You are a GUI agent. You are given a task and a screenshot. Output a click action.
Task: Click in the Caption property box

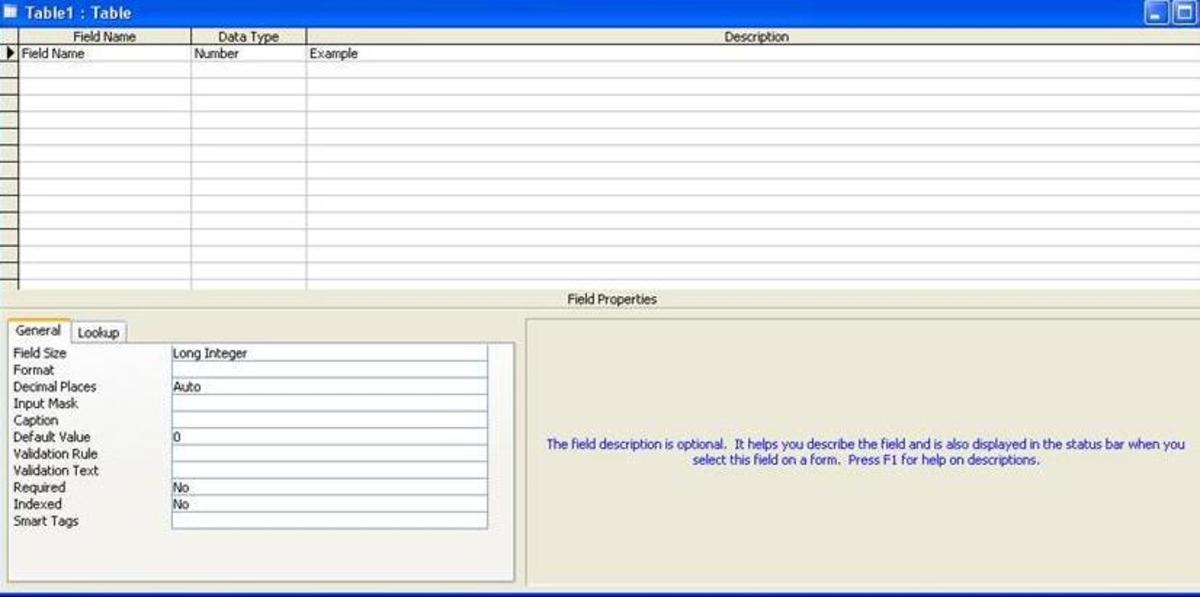pyautogui.click(x=329, y=420)
